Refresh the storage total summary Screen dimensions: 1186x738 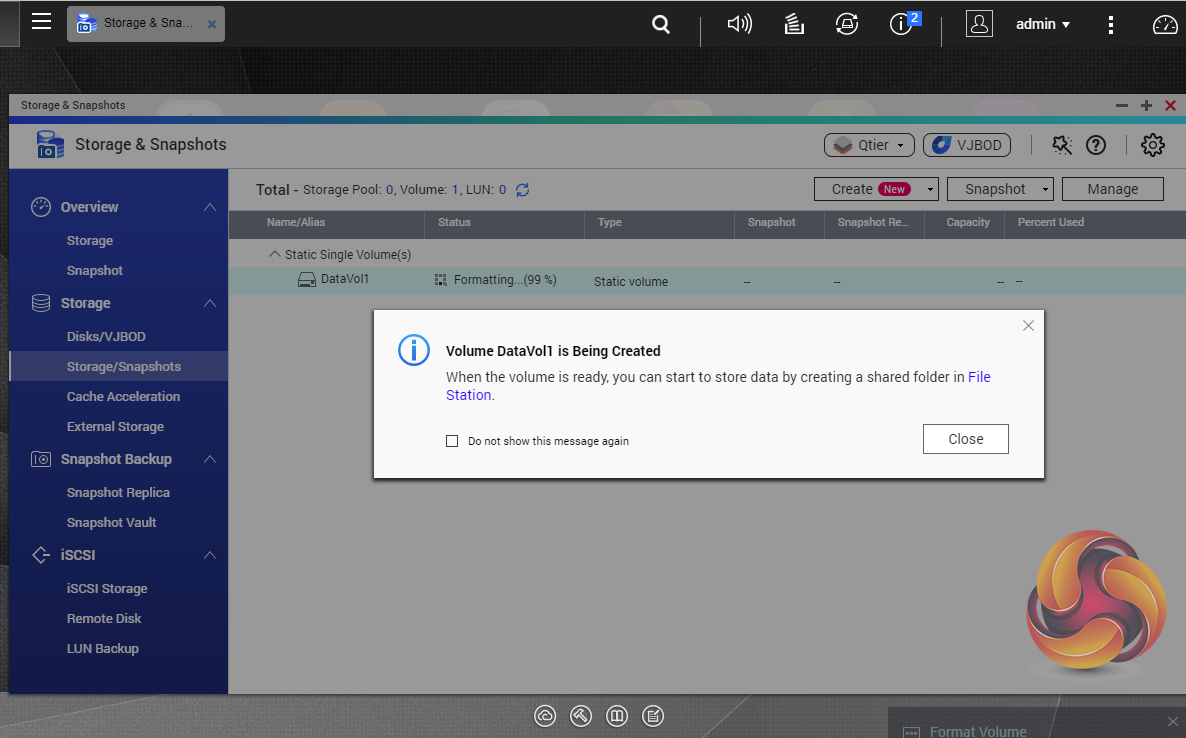point(522,189)
